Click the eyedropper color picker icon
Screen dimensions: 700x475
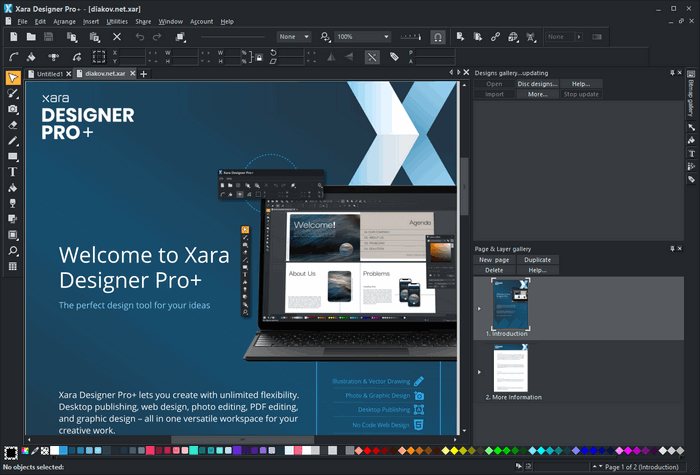[35, 451]
